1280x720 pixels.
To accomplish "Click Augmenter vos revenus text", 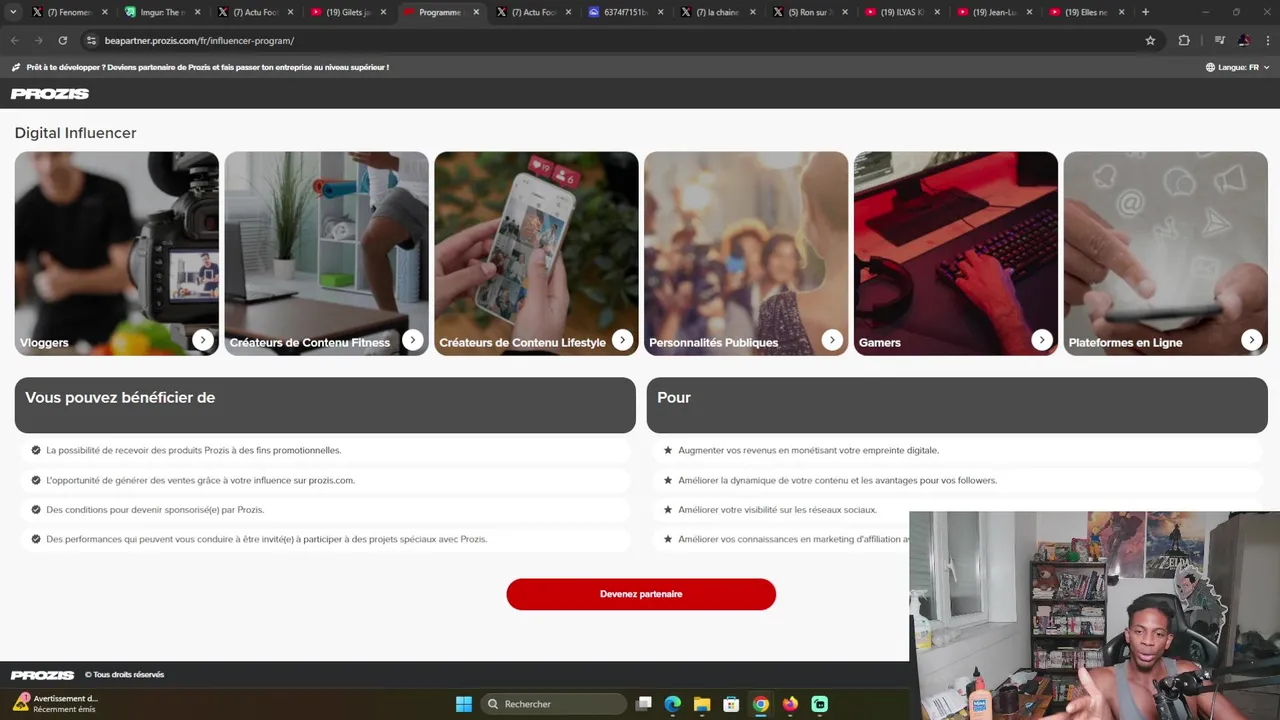I will coord(808,450).
